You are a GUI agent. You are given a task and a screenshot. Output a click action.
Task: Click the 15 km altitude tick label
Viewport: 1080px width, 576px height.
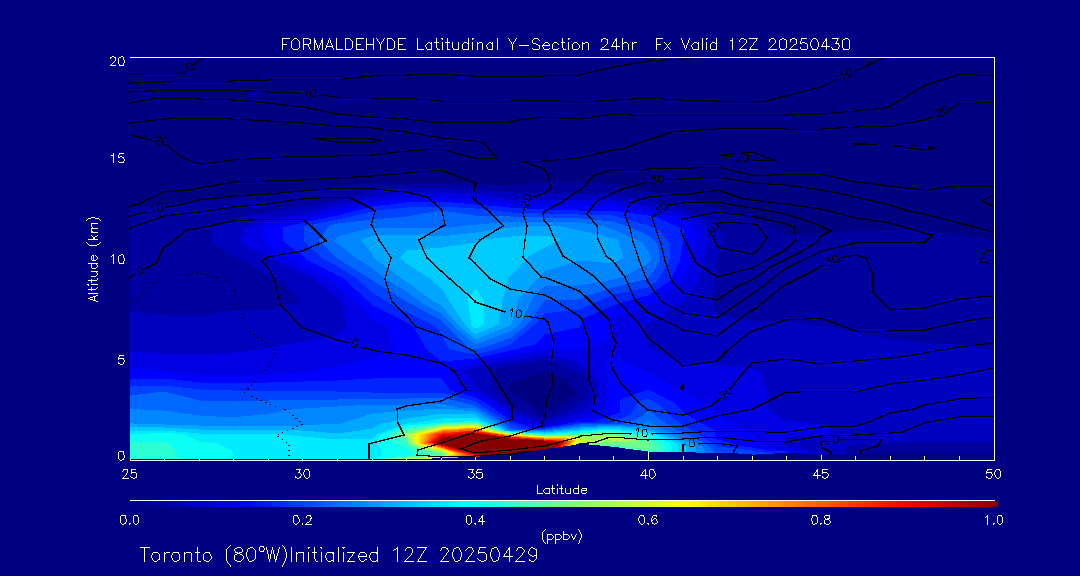[x=115, y=159]
